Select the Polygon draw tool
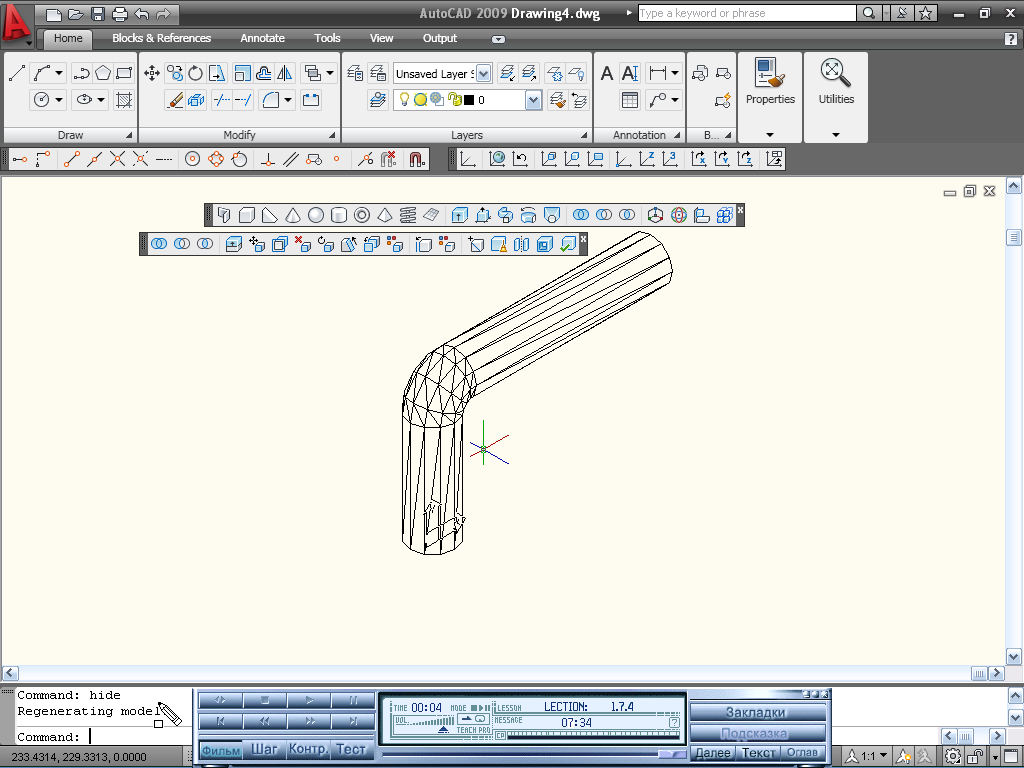The width and height of the screenshot is (1024, 768). pyautogui.click(x=103, y=72)
